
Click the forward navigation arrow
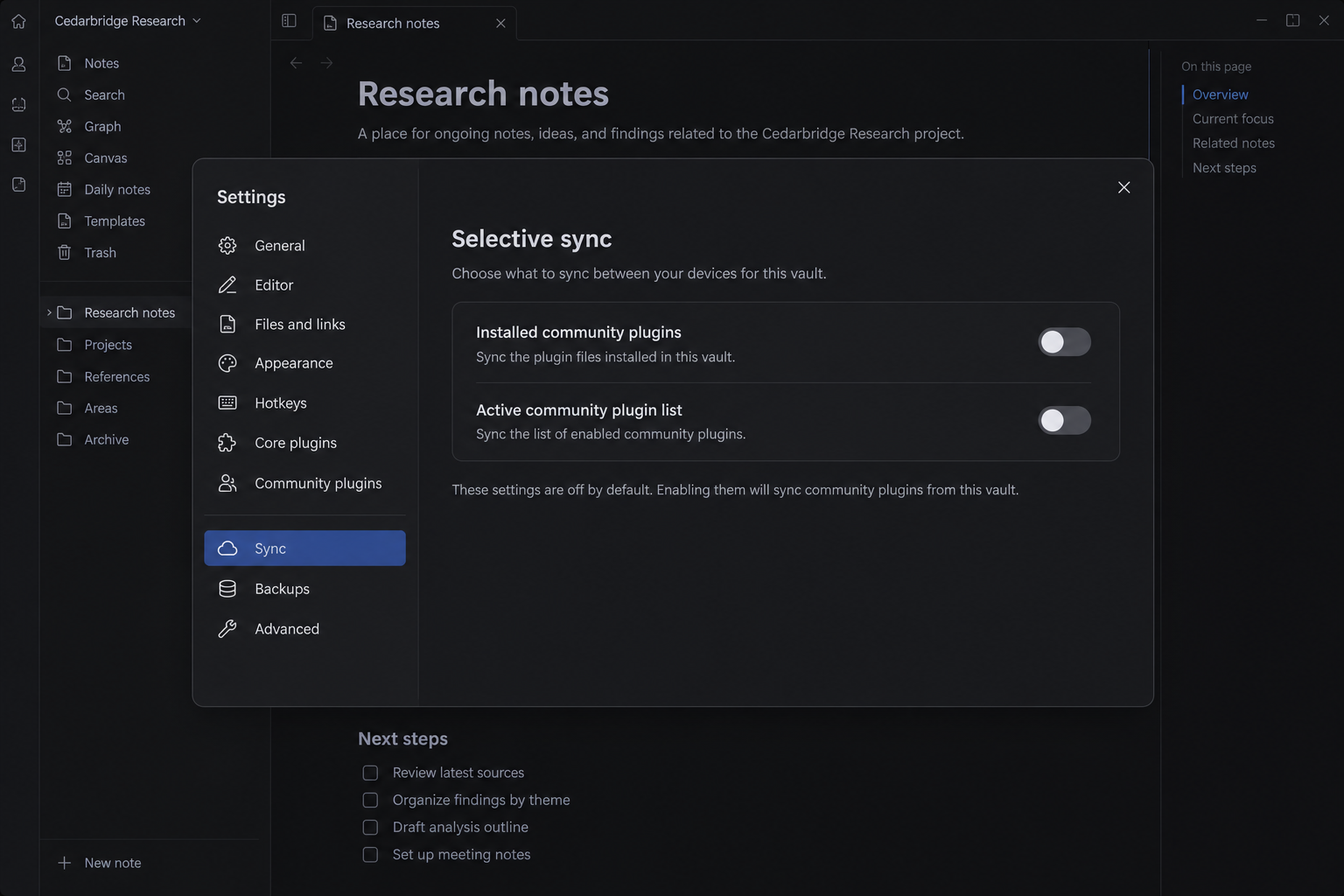click(326, 63)
